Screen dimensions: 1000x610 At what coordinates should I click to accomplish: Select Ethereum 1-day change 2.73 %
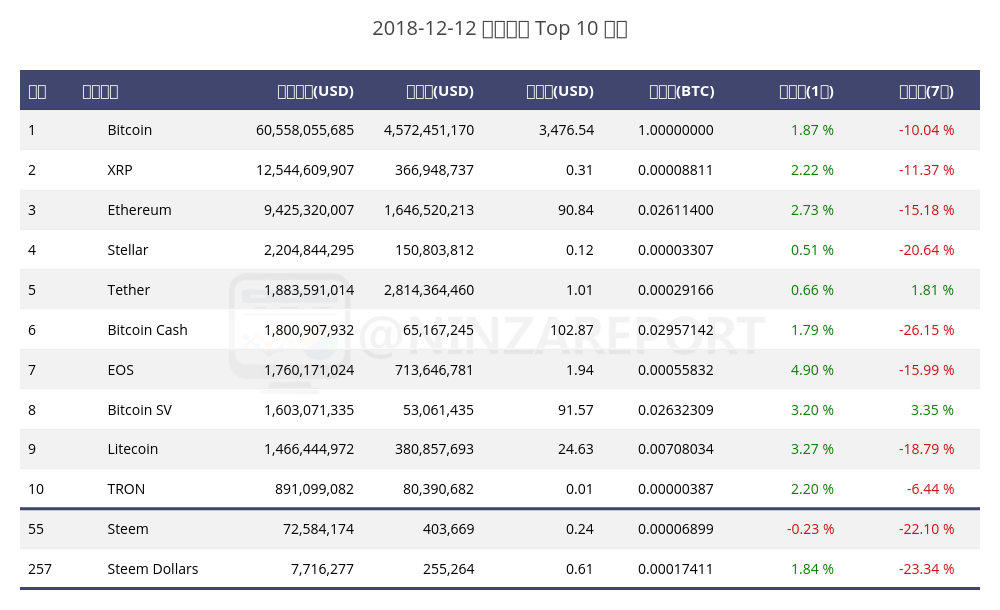point(812,210)
